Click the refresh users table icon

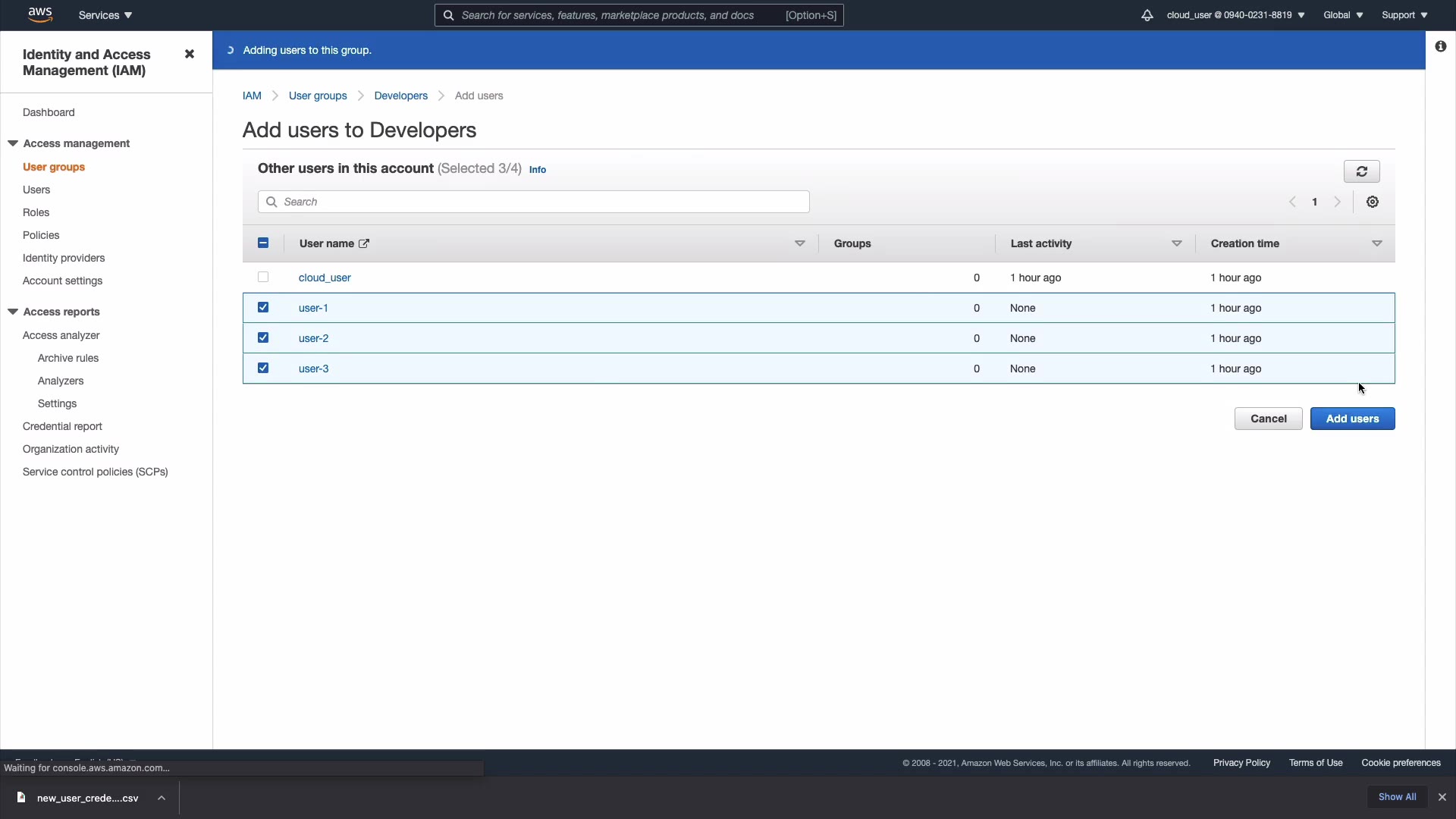(x=1361, y=171)
